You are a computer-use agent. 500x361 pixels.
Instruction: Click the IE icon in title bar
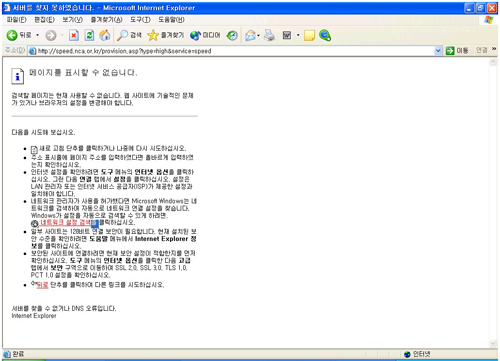tap(7, 7)
